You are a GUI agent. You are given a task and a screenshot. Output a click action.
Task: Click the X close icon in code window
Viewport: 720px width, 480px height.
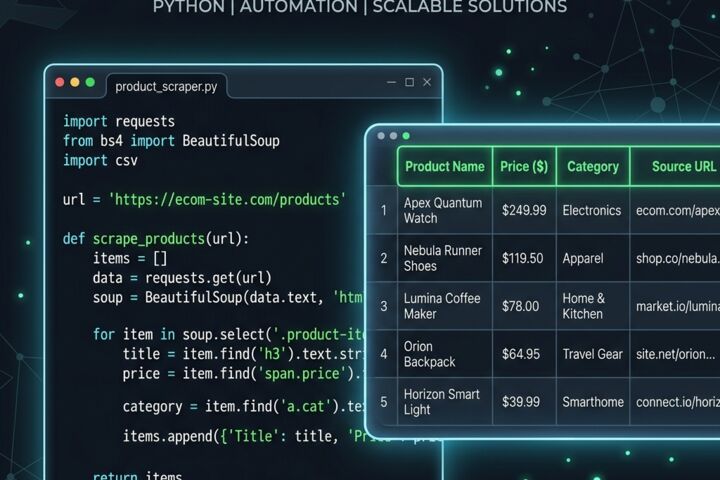[x=427, y=82]
